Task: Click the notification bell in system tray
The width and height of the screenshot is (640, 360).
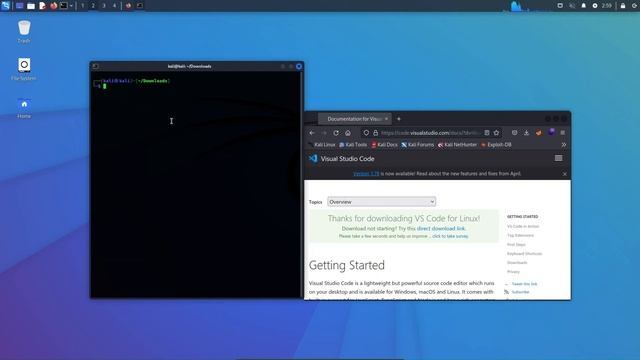Action: point(583,6)
